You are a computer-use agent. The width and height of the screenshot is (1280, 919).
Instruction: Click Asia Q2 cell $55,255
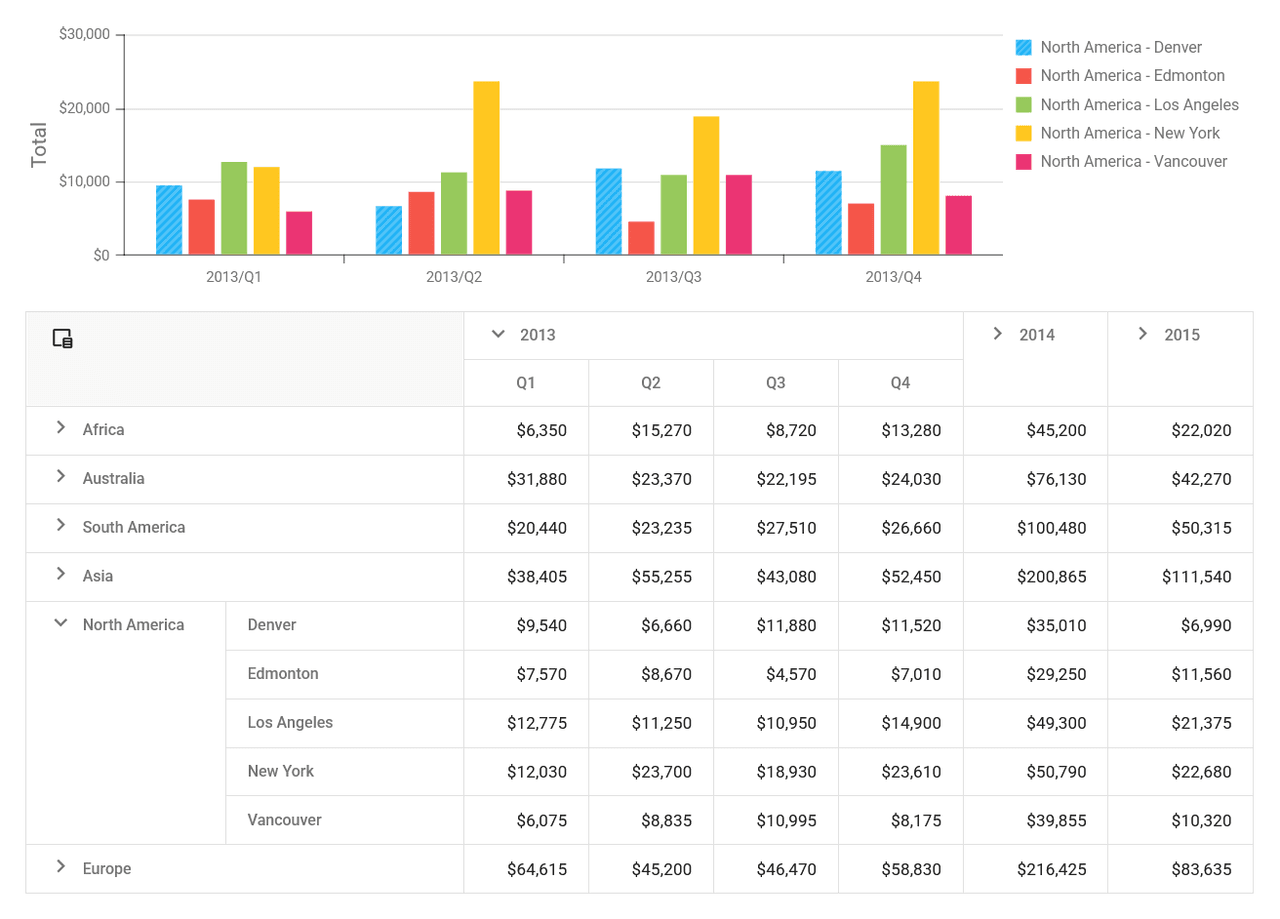[x=651, y=577]
